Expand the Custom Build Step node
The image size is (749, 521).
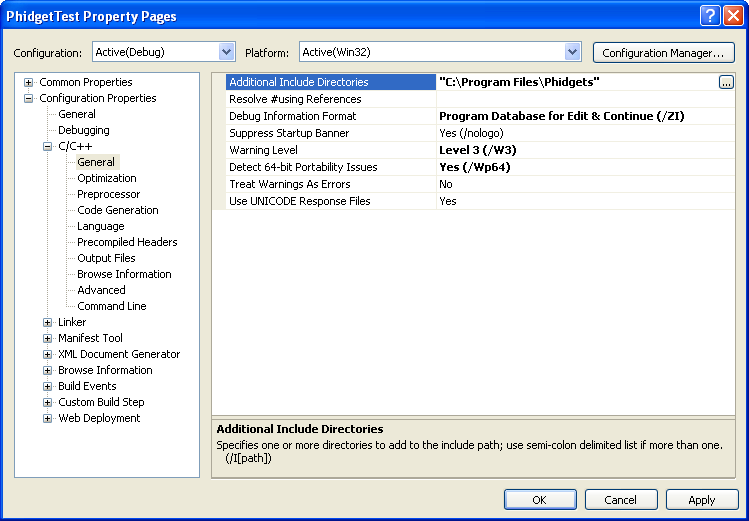47,403
